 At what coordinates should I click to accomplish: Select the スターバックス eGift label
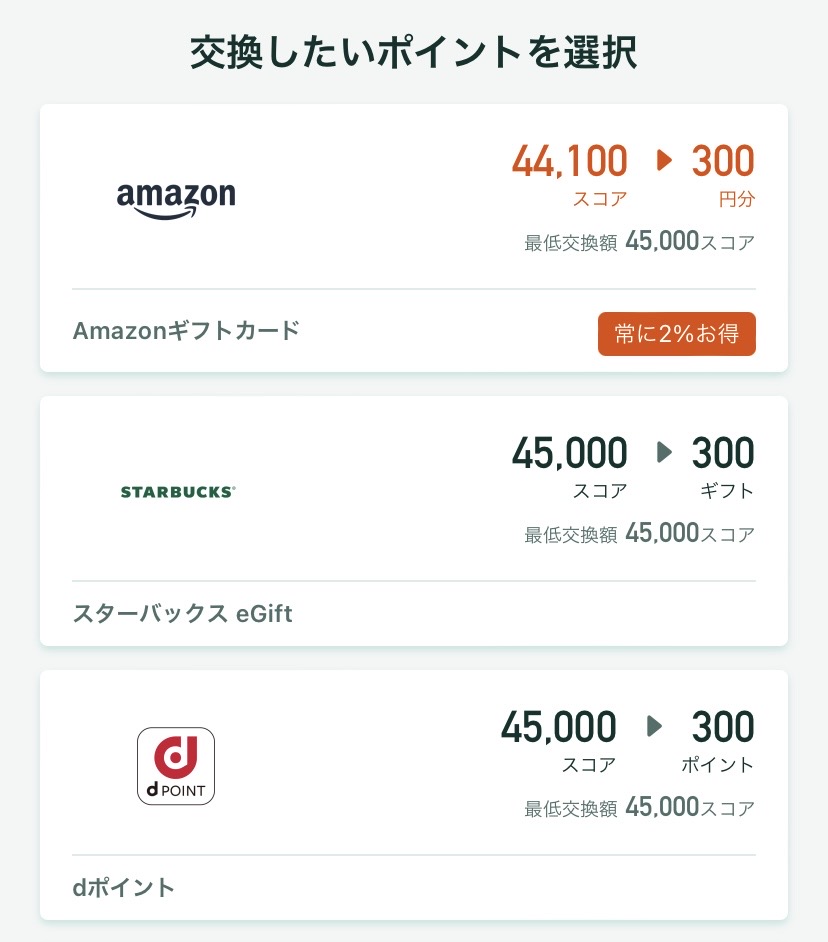182,613
